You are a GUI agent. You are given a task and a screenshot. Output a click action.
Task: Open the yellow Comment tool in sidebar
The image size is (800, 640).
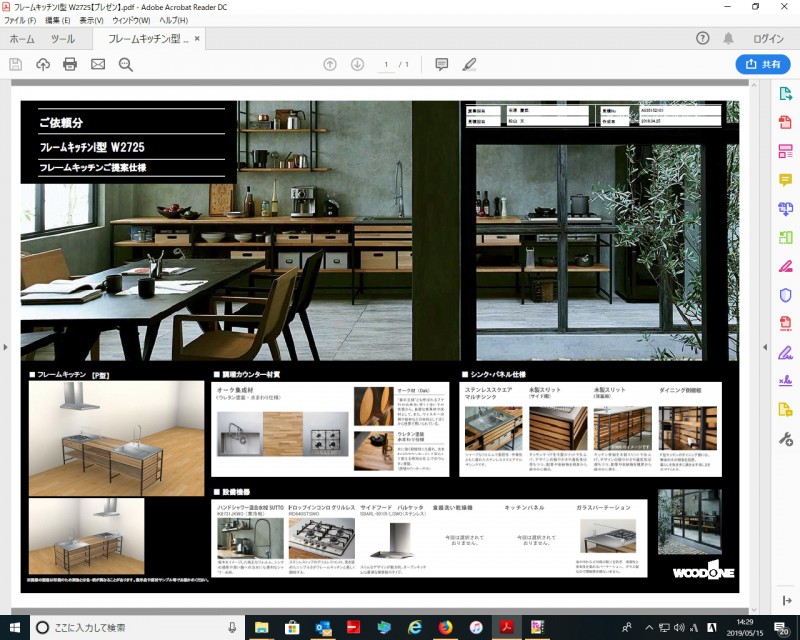click(x=785, y=180)
